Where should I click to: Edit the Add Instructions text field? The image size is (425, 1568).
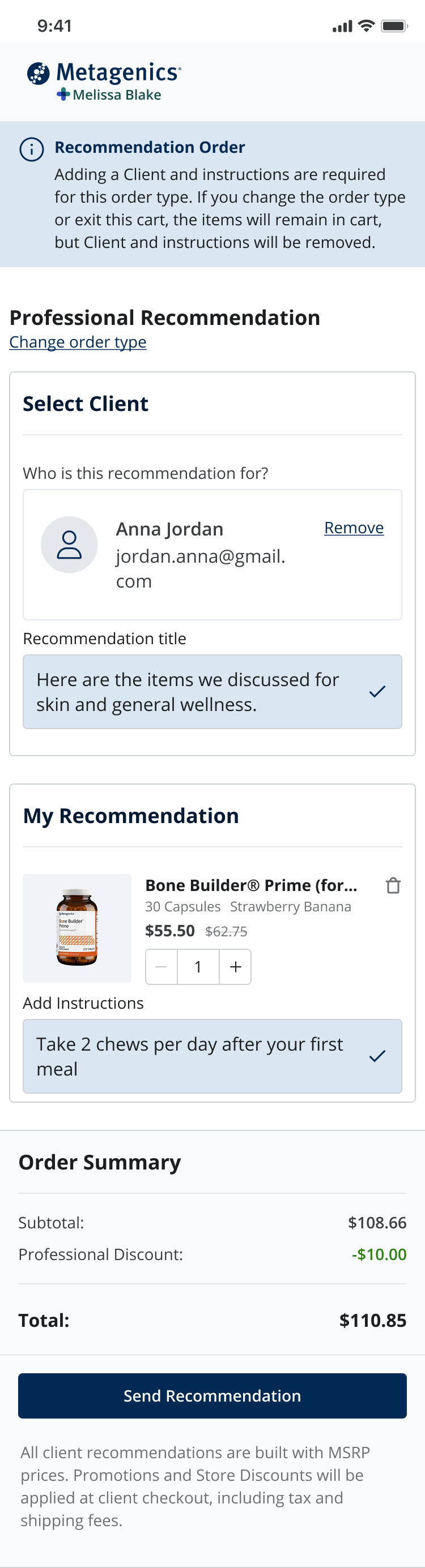point(212,1056)
